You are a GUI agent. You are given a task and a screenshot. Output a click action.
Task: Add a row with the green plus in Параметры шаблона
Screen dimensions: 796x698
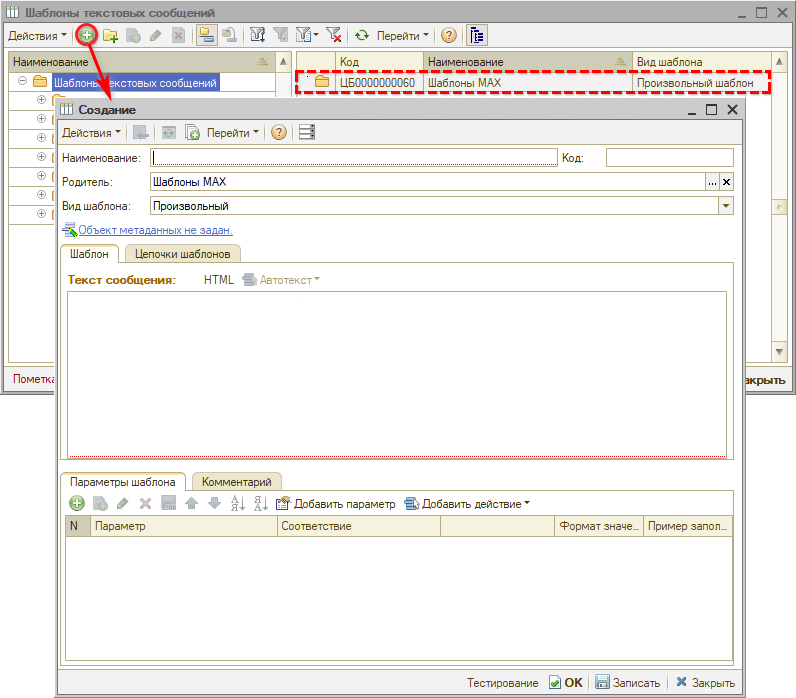pos(77,504)
